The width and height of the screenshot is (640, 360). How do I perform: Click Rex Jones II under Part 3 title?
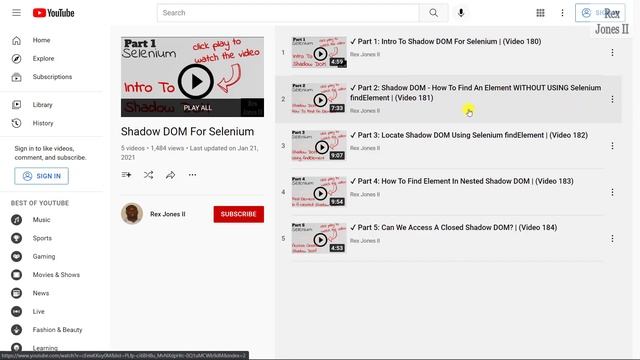pyautogui.click(x=365, y=148)
